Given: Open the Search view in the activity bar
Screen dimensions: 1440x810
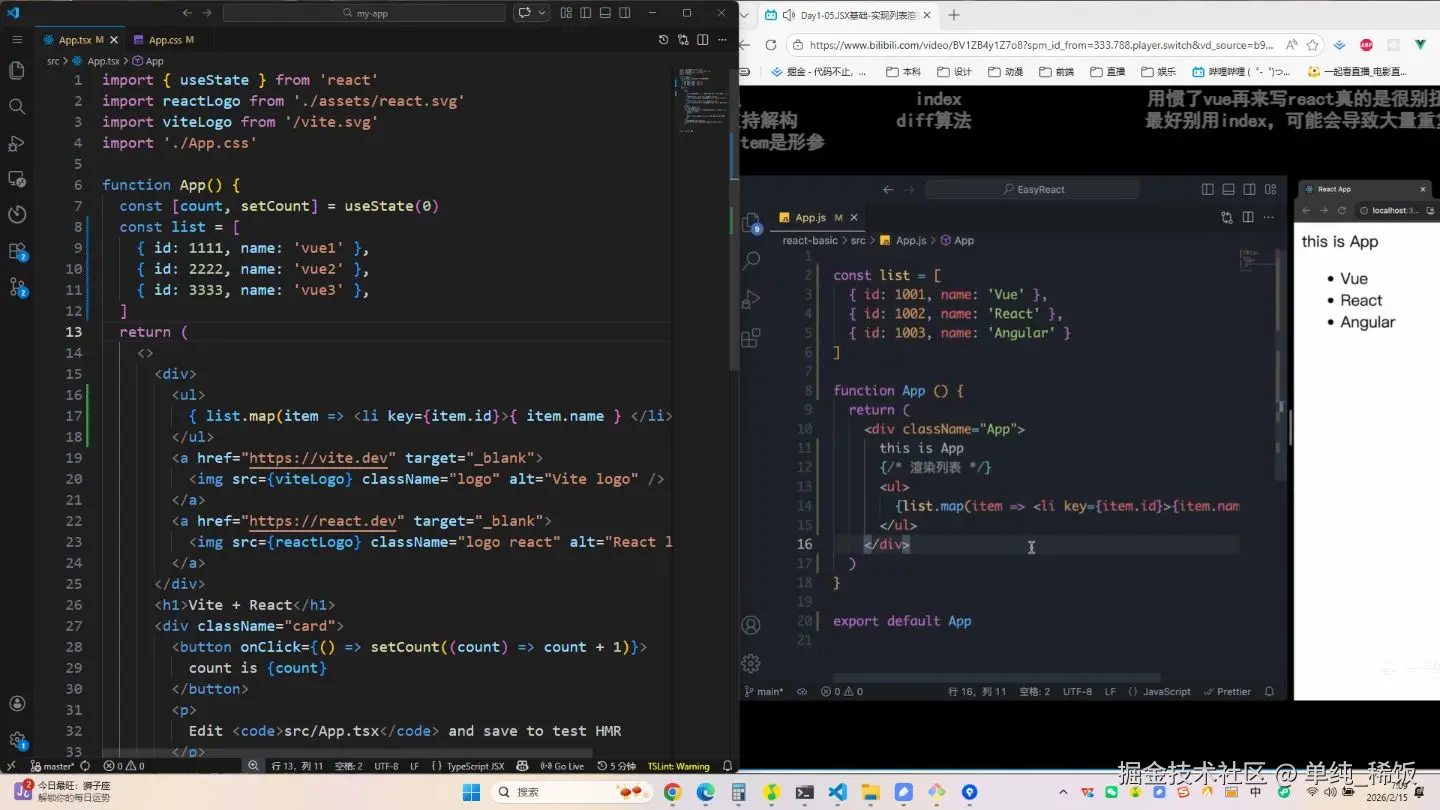Looking at the screenshot, I should point(16,103).
